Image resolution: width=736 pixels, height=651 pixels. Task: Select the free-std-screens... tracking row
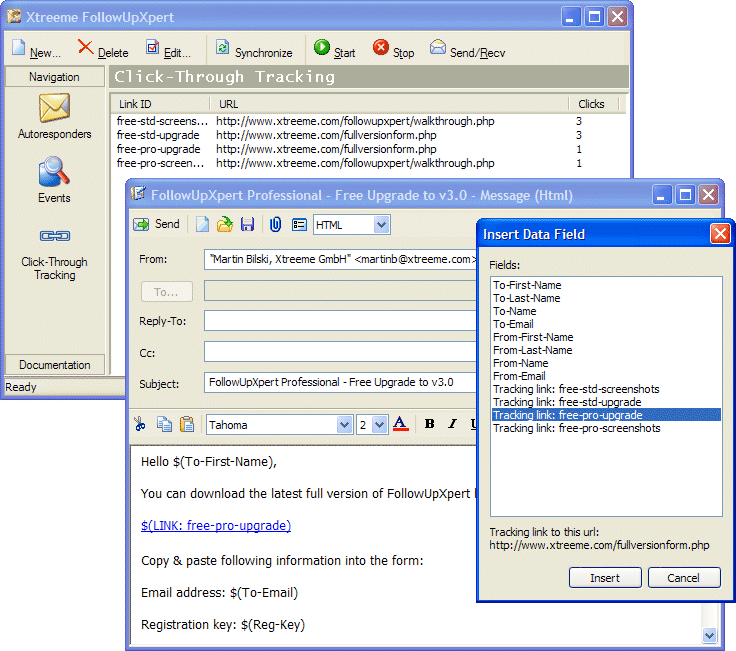pyautogui.click(x=368, y=121)
